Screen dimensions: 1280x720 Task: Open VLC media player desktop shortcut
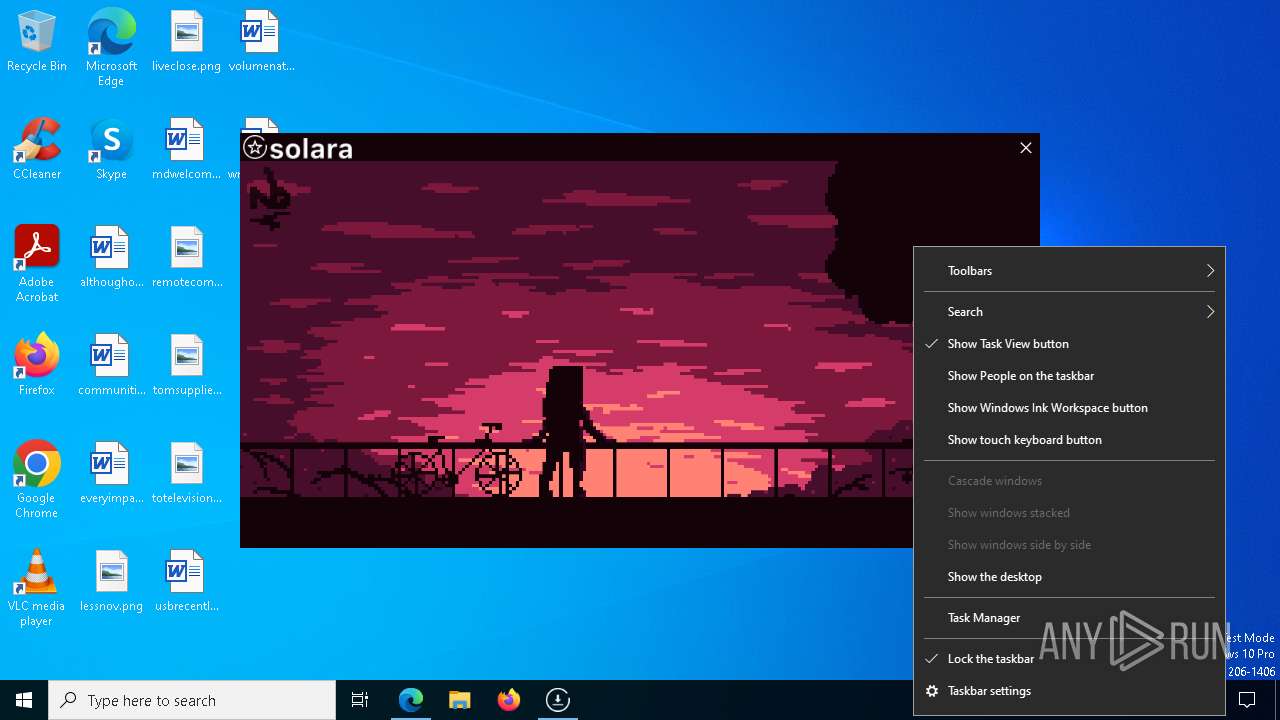pos(37,589)
